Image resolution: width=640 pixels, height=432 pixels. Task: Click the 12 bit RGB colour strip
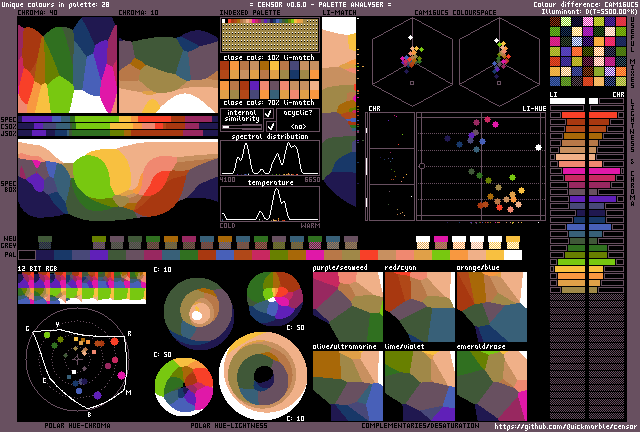pos(82,288)
